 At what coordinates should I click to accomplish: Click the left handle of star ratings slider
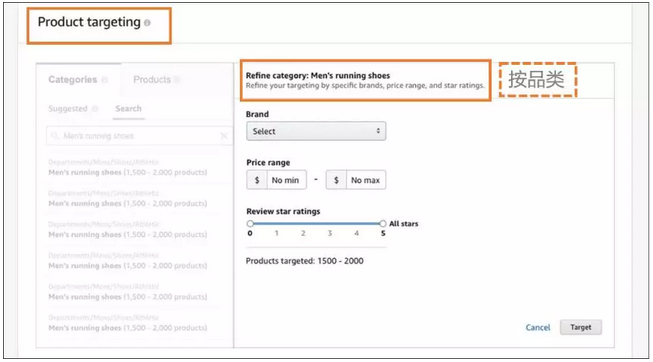tap(250, 224)
